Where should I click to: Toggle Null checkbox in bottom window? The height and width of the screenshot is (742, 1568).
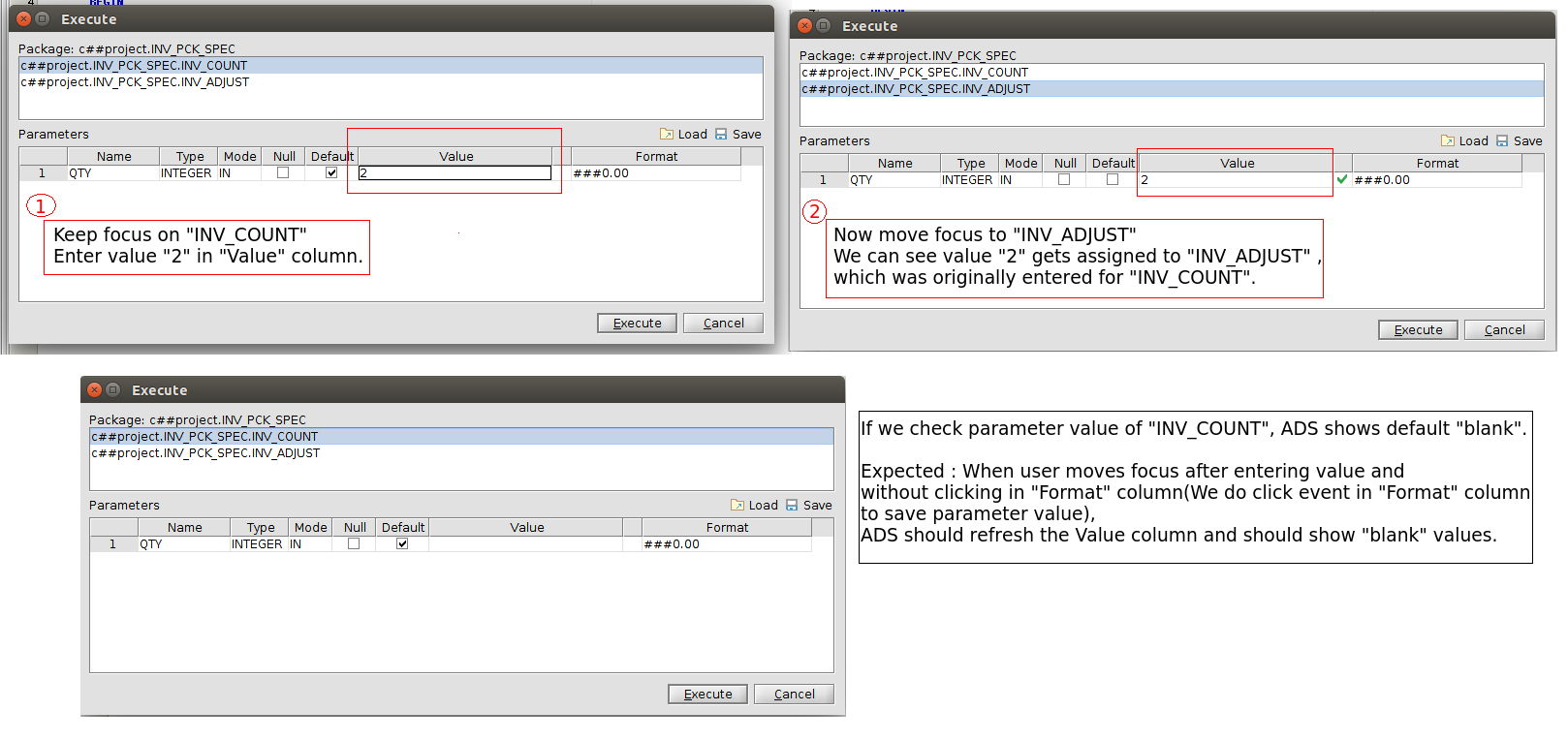coord(354,543)
